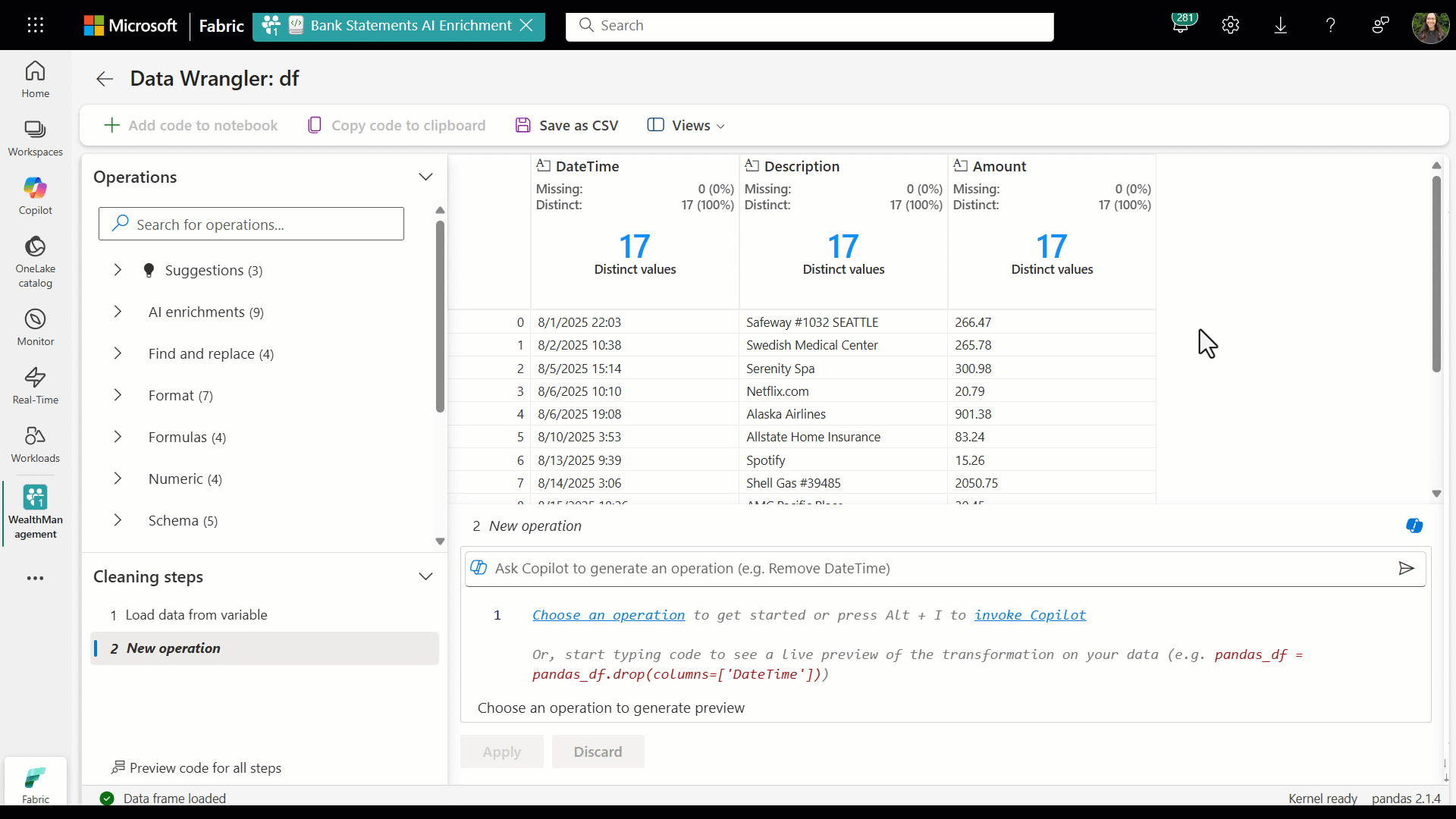Image resolution: width=1456 pixels, height=819 pixels.
Task: Click the back arrow beside Data Wrangler title
Action: [105, 79]
